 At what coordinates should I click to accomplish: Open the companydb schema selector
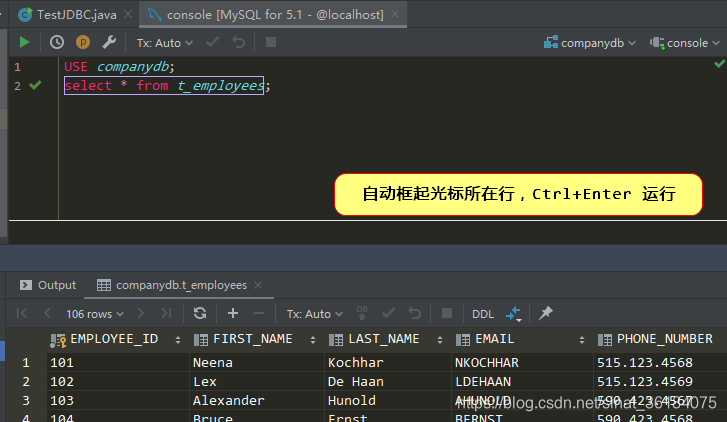589,43
